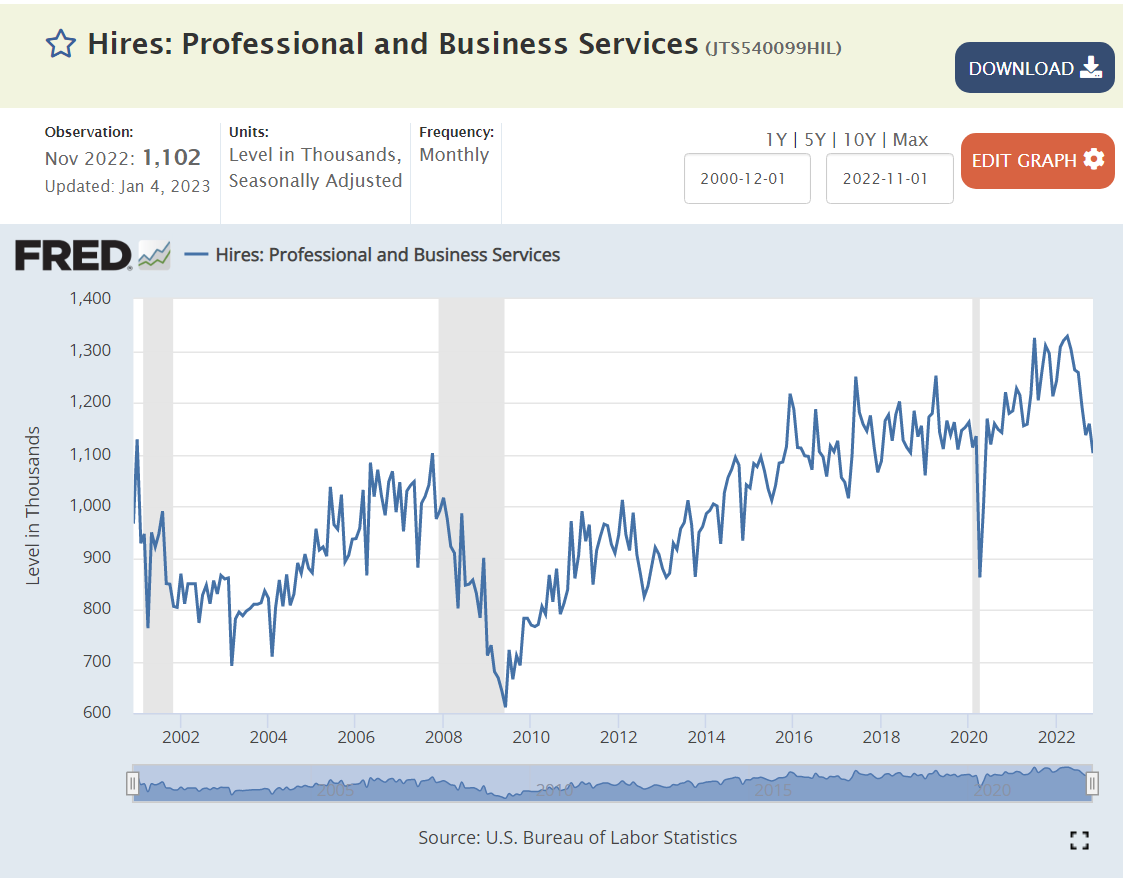The height and width of the screenshot is (878, 1123).
Task: Click the end date field 2022-11-01
Action: 889,179
